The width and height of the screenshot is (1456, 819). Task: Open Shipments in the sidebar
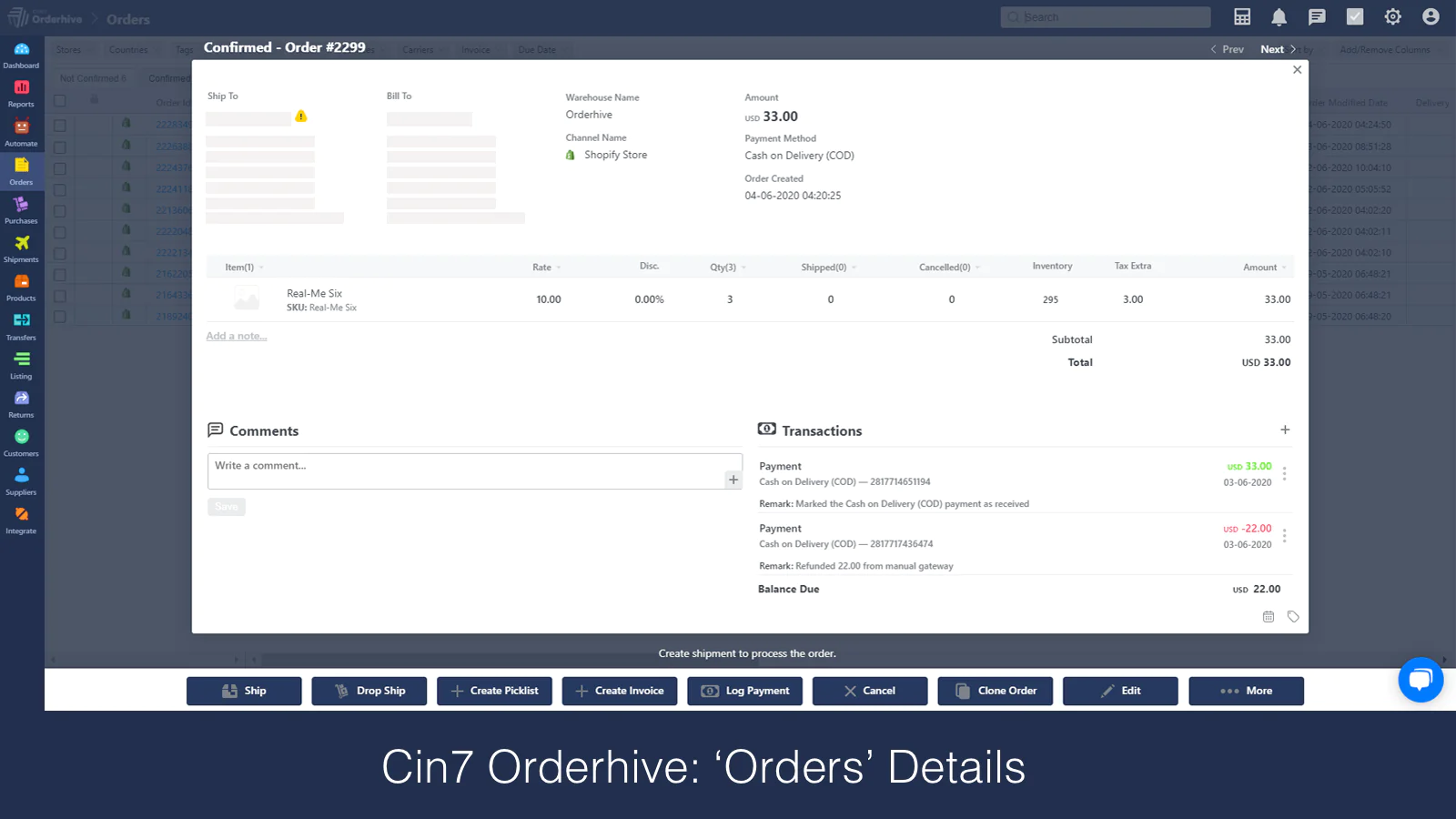(21, 249)
